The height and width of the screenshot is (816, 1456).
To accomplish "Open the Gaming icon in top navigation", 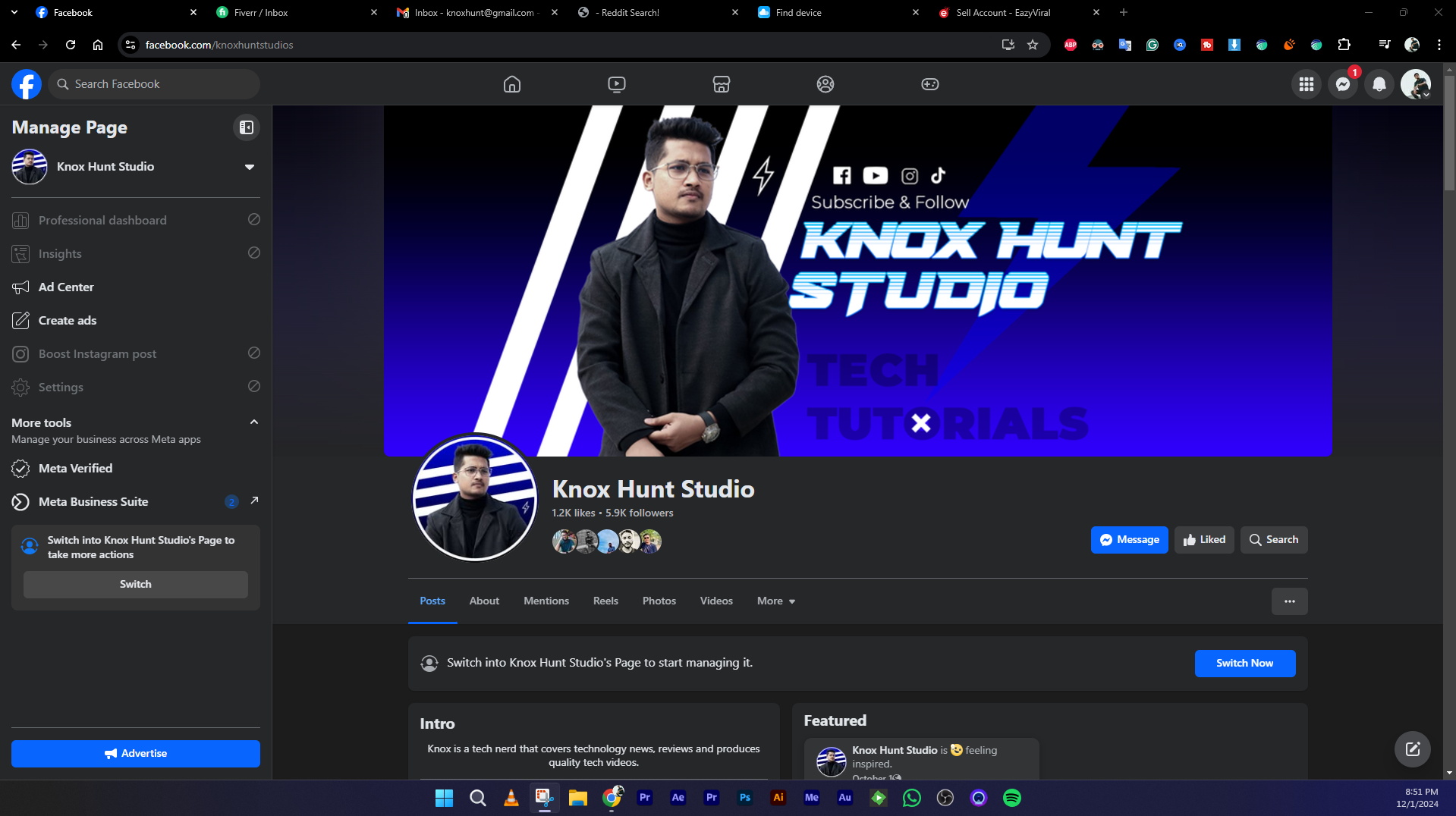I will (x=930, y=84).
